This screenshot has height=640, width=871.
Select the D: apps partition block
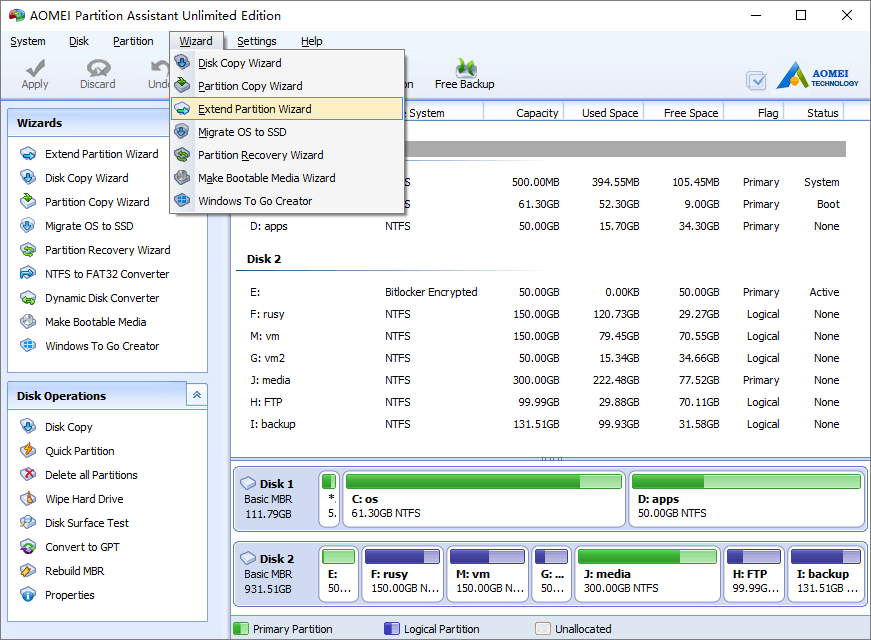point(746,499)
